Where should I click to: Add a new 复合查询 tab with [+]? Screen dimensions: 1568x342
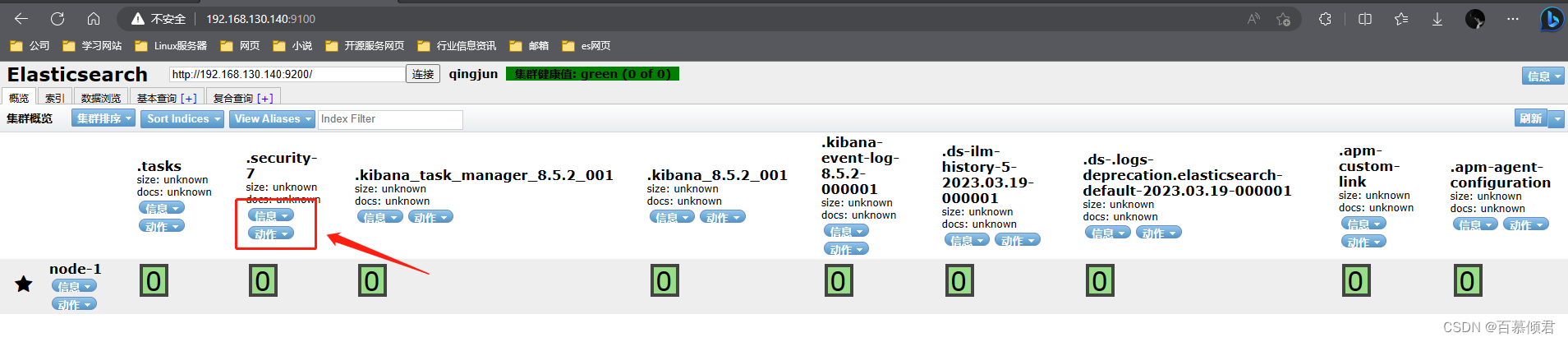(265, 98)
